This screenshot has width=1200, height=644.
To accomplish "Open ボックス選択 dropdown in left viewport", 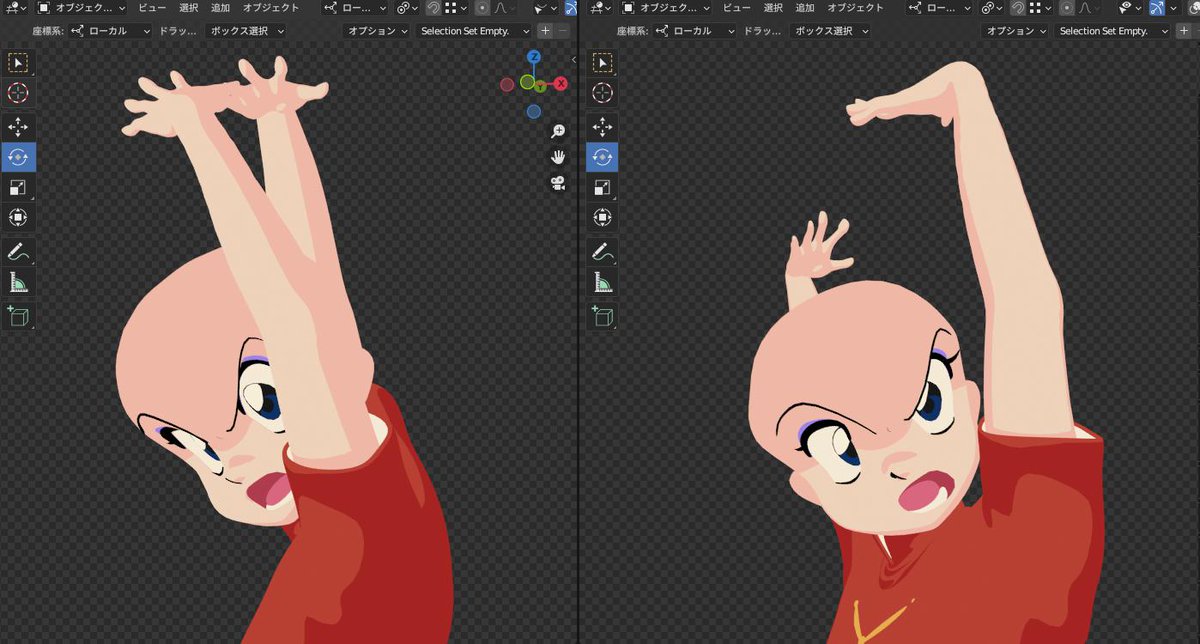I will pos(246,31).
